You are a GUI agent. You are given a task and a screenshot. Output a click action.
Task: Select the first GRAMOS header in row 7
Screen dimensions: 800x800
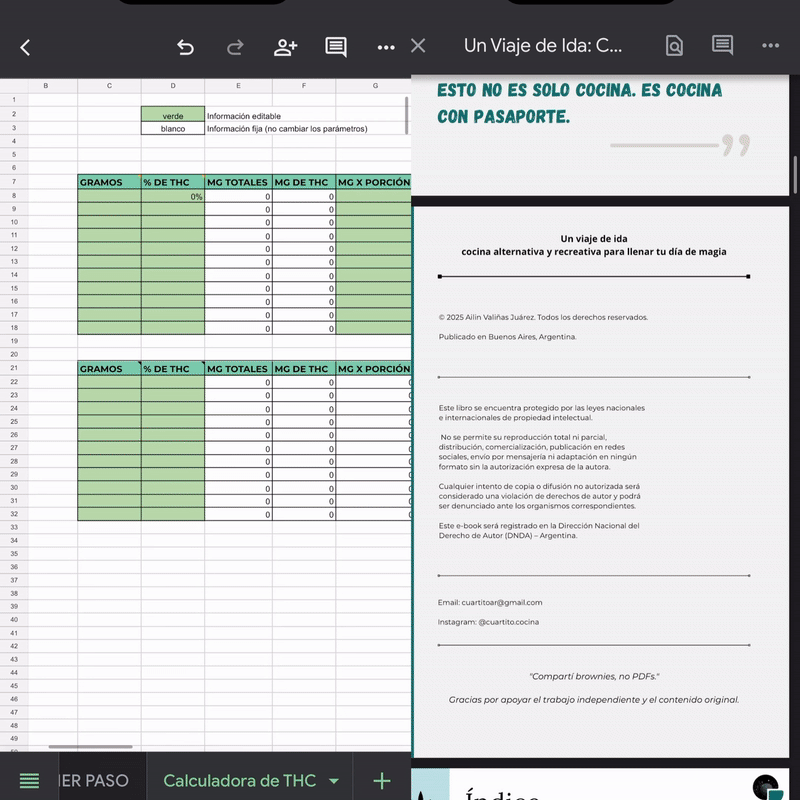109,182
